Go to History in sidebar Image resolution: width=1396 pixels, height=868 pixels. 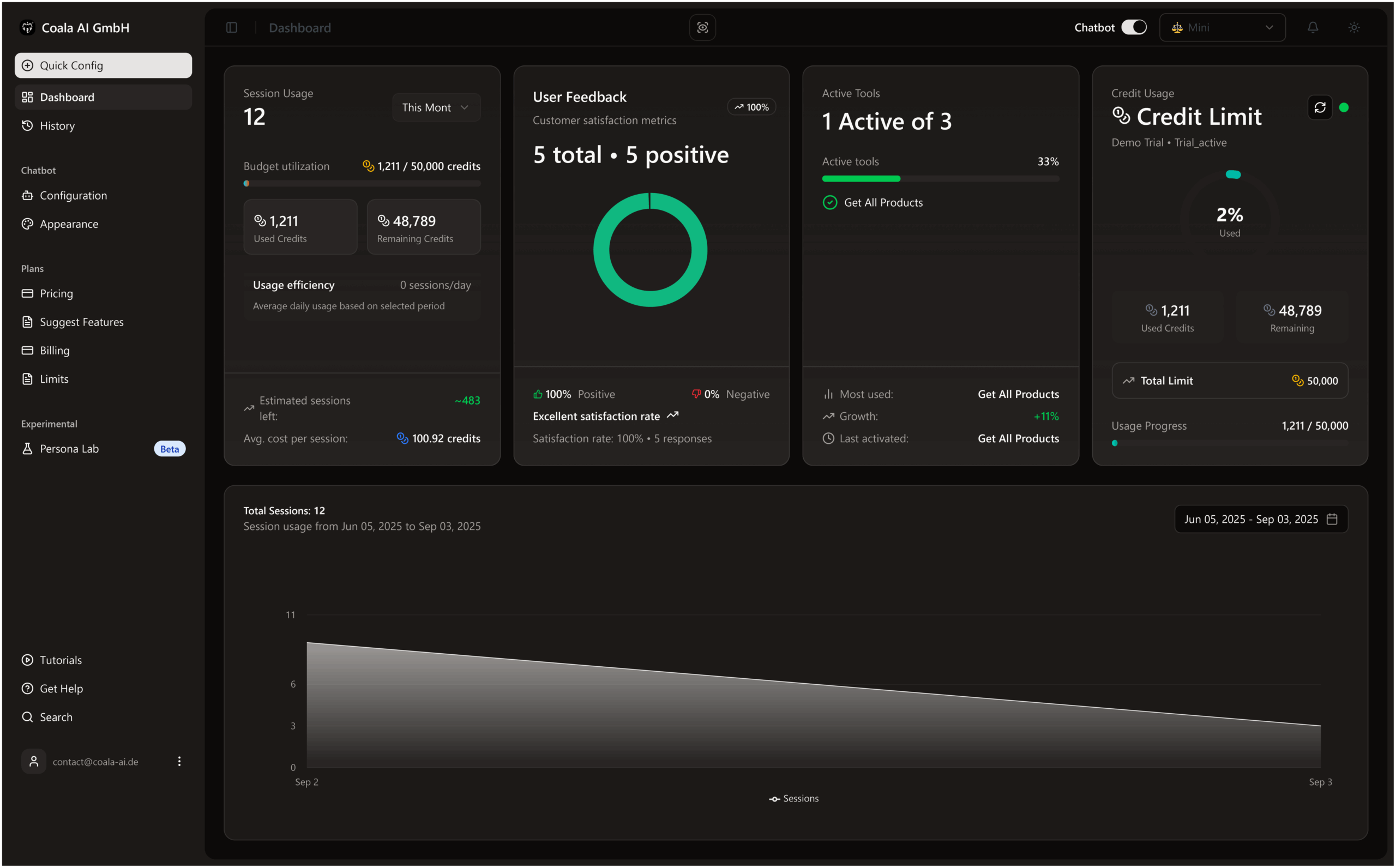[57, 126]
